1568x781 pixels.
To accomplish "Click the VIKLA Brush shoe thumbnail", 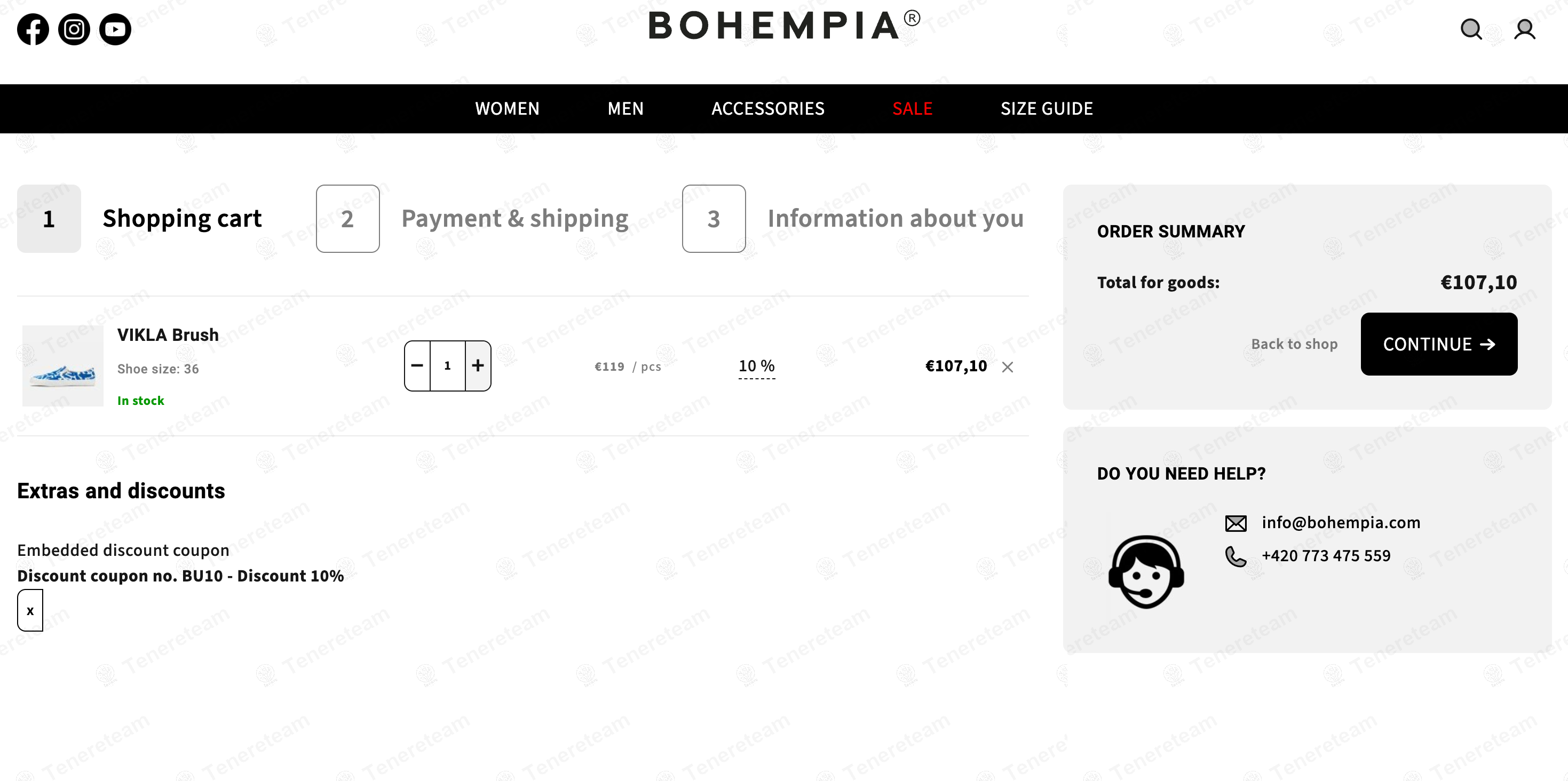I will pyautogui.click(x=62, y=365).
